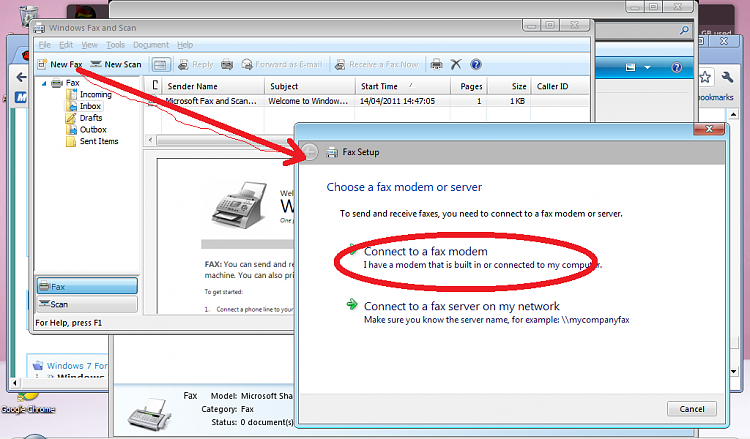Screen dimensions: 750x439
Task: Click the Print icon in the toolbar
Action: point(436,64)
